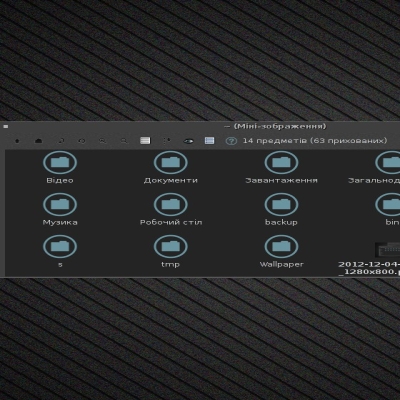Click the "14 предметів (63 прихованих)" status text
This screenshot has width=400, height=400.
[x=315, y=141]
